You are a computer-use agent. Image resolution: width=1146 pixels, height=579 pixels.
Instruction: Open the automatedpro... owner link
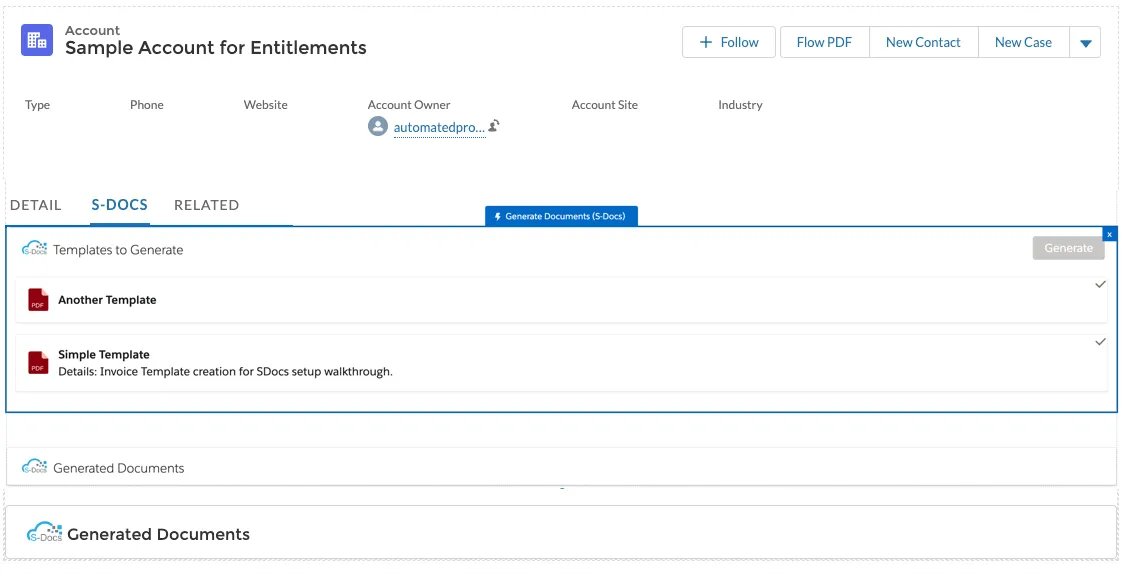coord(439,127)
